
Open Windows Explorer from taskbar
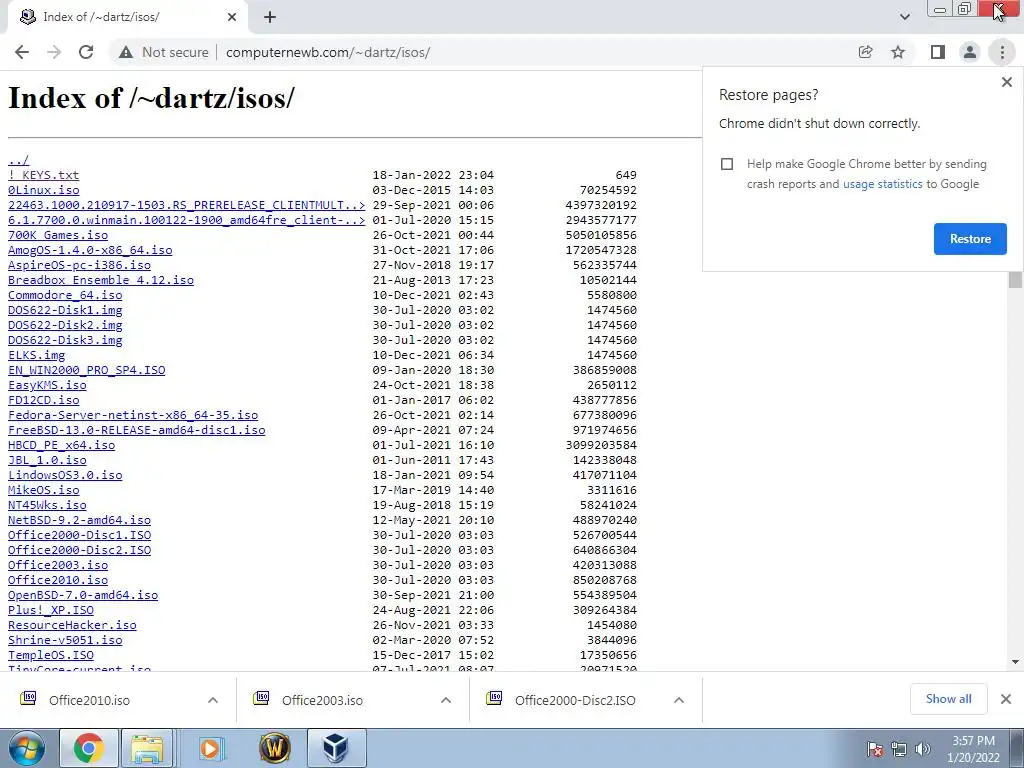point(147,748)
